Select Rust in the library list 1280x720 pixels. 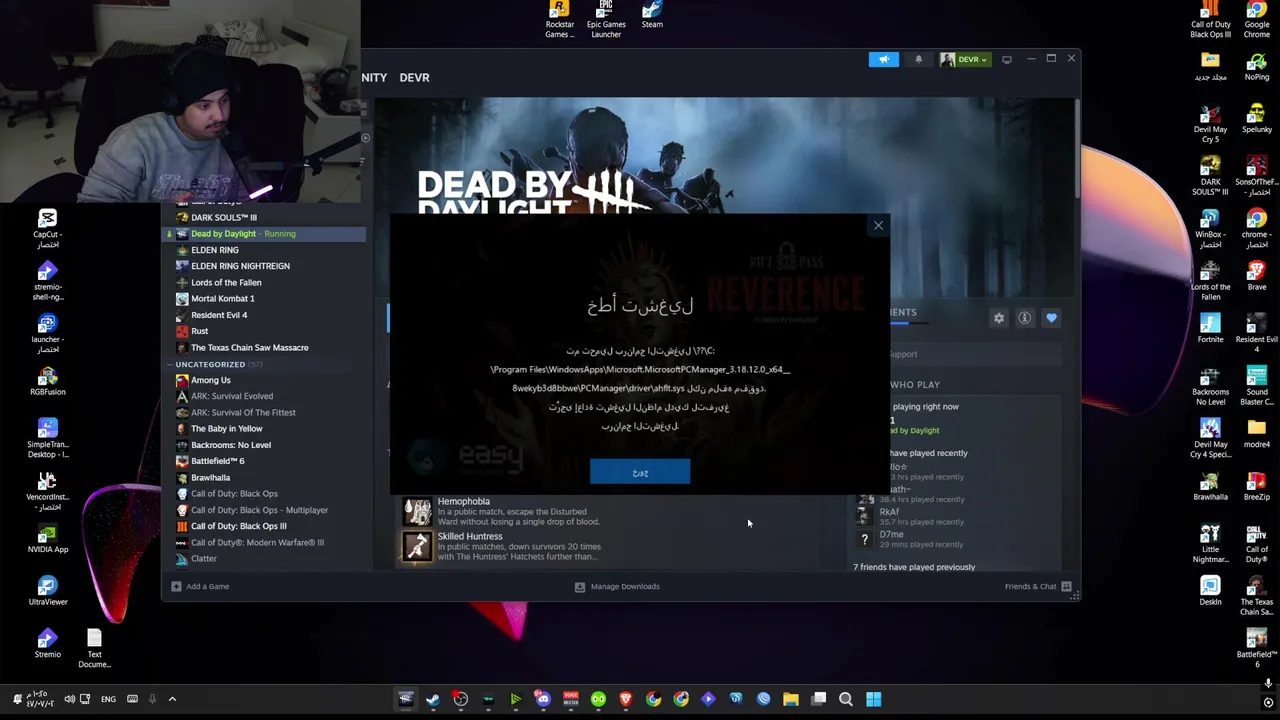pos(265,331)
